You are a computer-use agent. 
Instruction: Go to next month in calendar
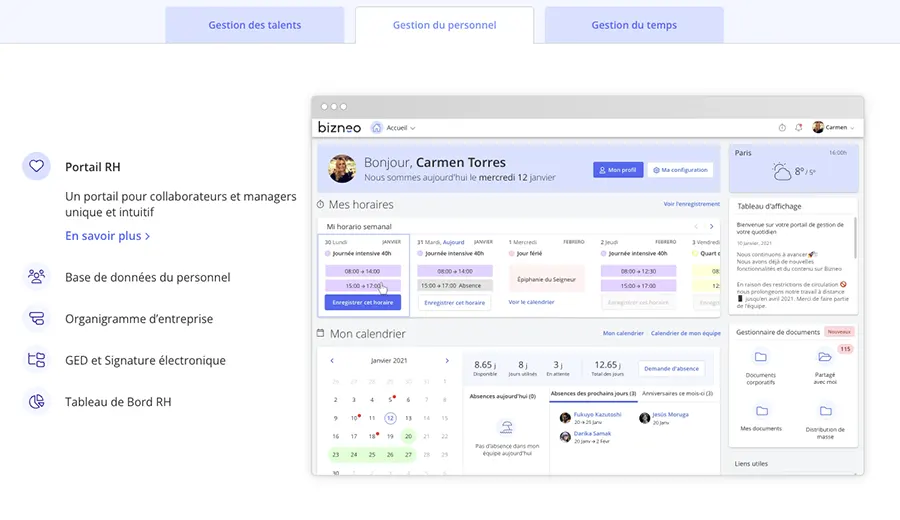447,360
